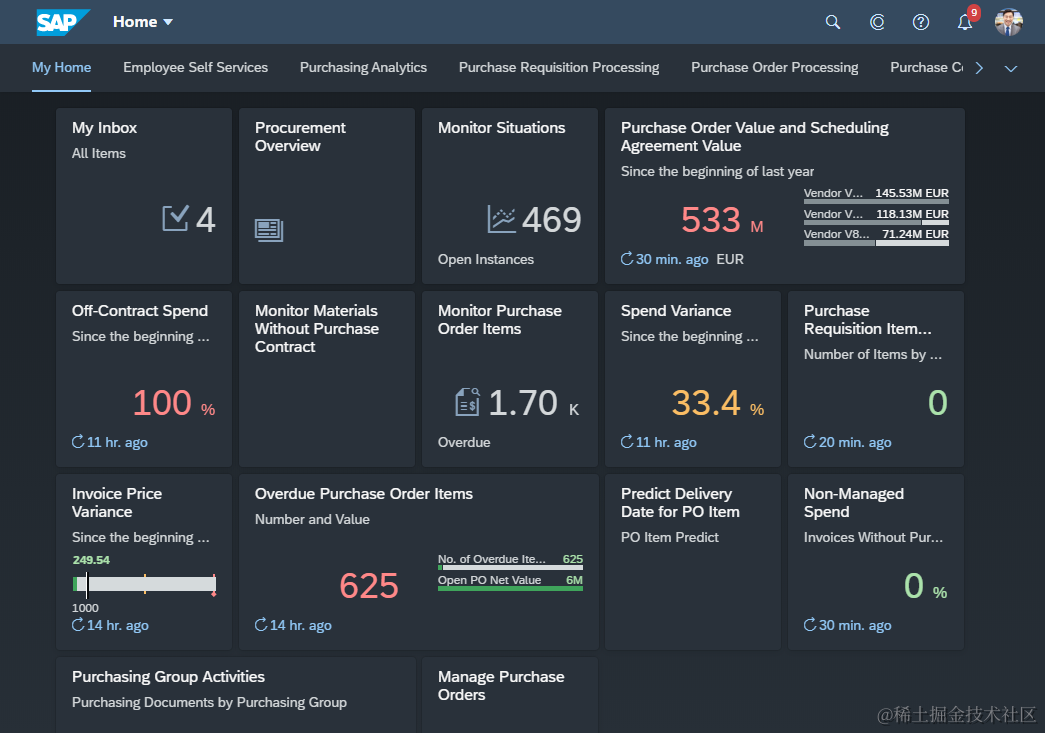Viewport: 1045px width, 733px height.
Task: Open the CoPilot circle icon
Action: (877, 22)
